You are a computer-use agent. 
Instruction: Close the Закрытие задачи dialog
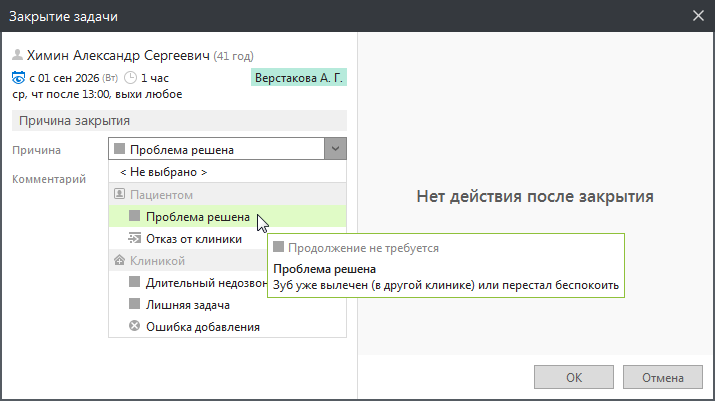click(698, 16)
